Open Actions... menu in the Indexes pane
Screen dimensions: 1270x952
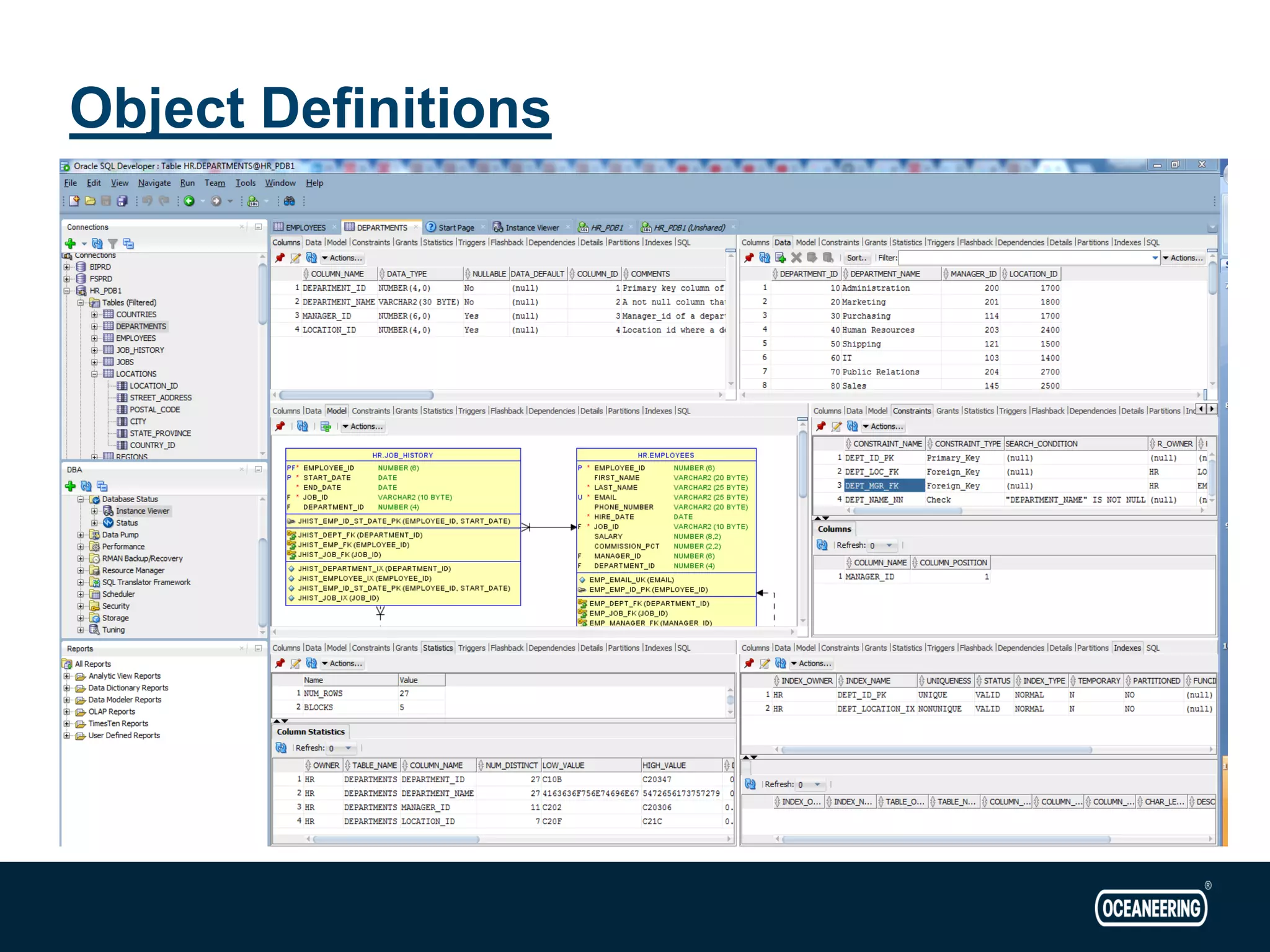(x=812, y=663)
